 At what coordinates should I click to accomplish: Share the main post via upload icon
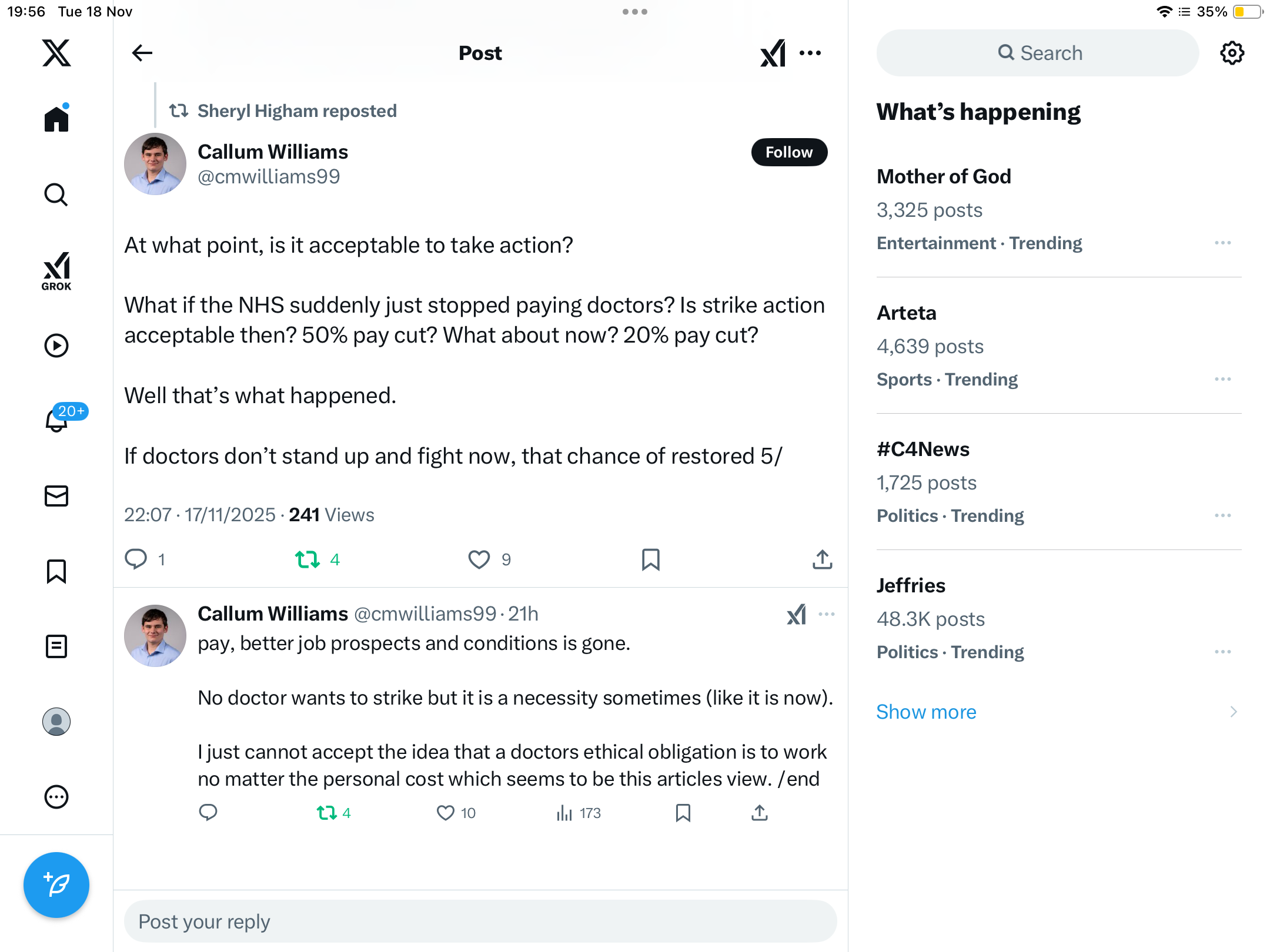pos(822,559)
